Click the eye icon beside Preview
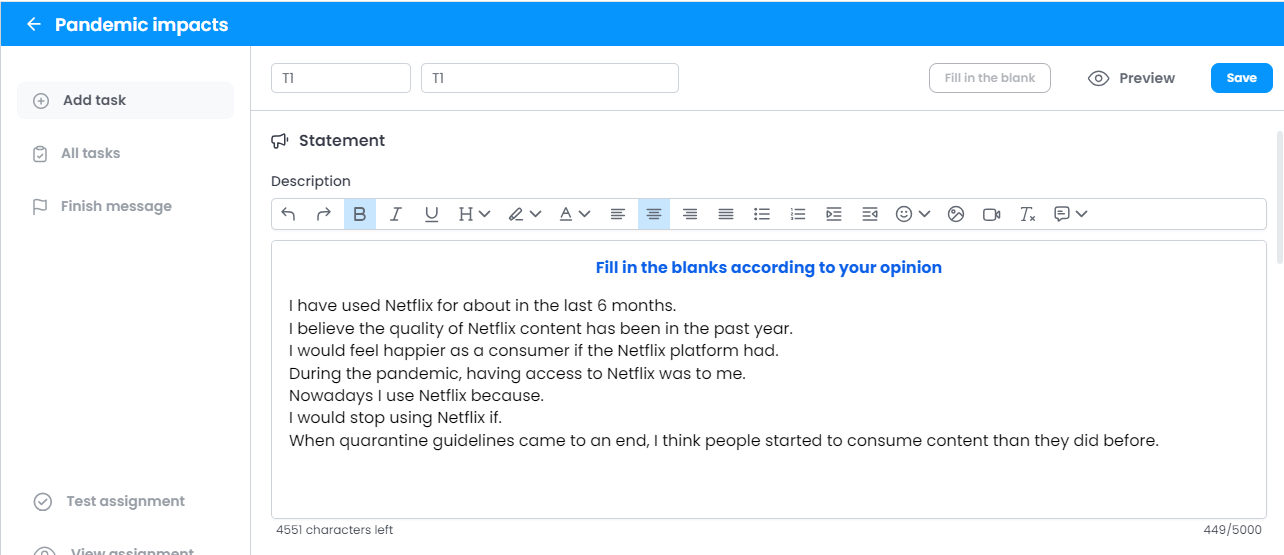Screen dimensions: 1284x555 coord(1099,78)
